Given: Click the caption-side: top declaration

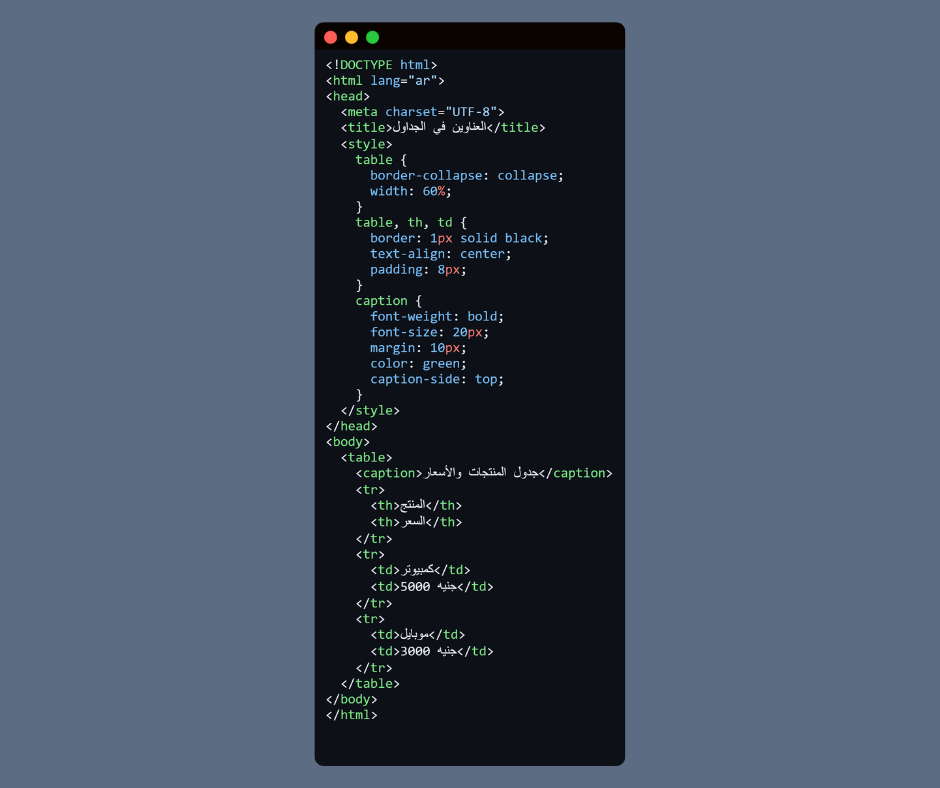Looking at the screenshot, I should (x=436, y=379).
